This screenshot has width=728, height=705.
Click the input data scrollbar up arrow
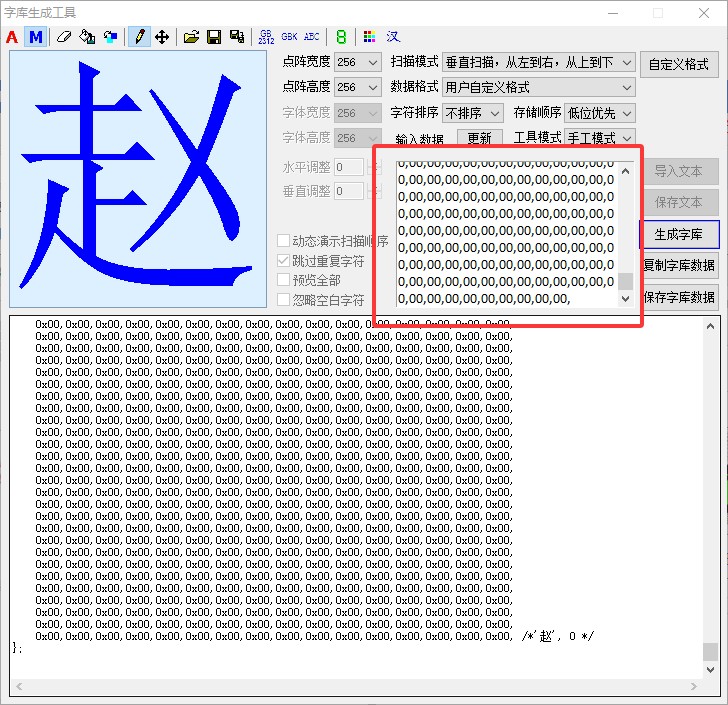point(626,171)
